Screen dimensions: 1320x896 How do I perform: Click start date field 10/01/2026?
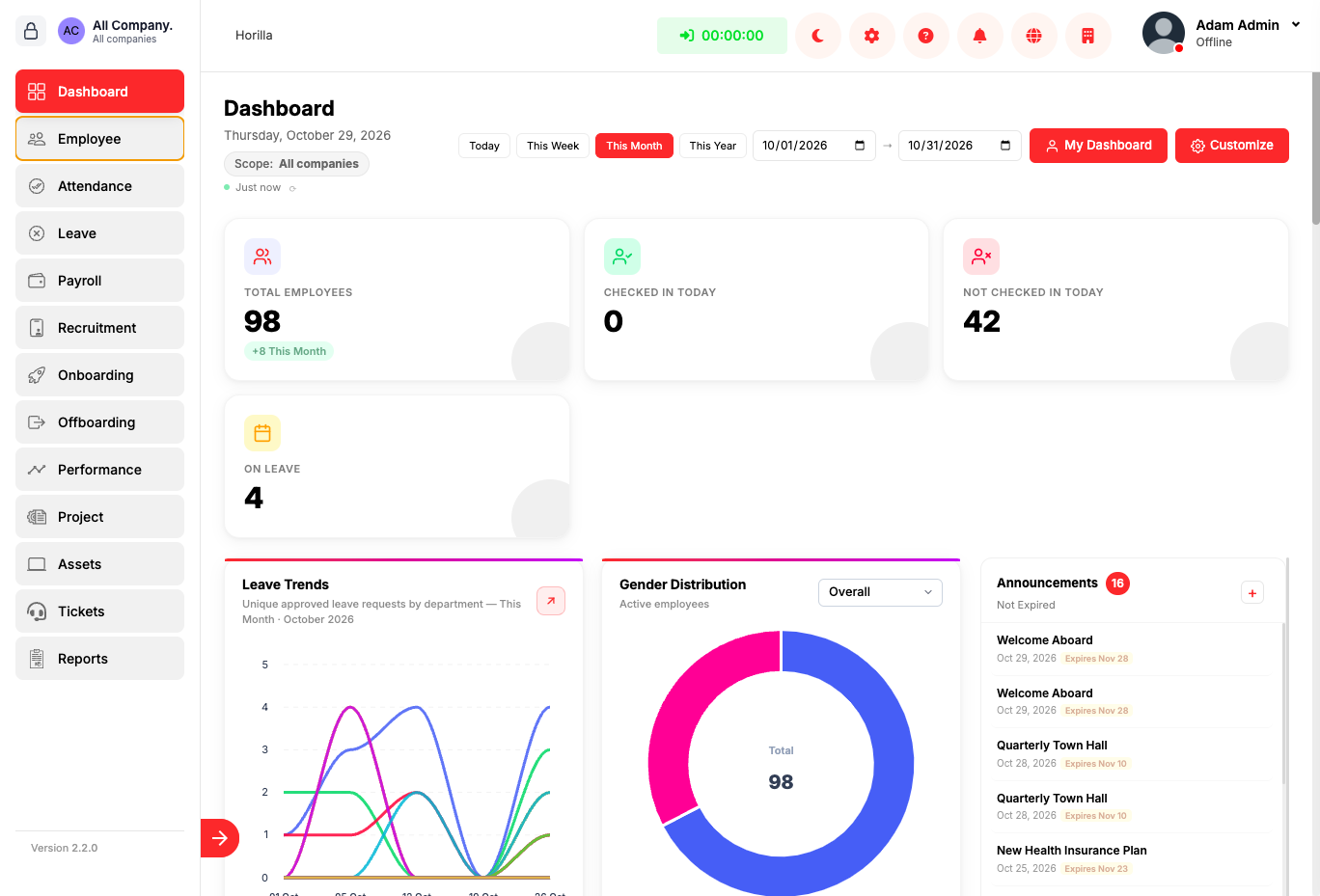[x=813, y=146]
